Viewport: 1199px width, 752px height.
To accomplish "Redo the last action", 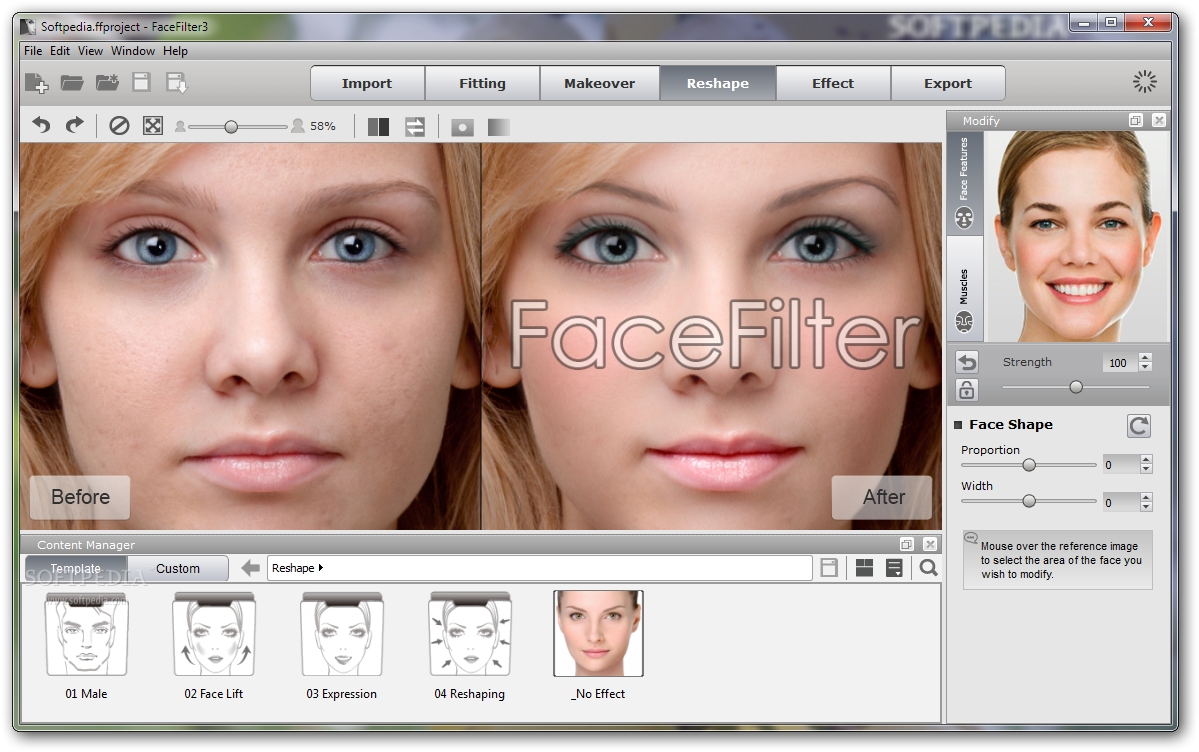I will 74,125.
